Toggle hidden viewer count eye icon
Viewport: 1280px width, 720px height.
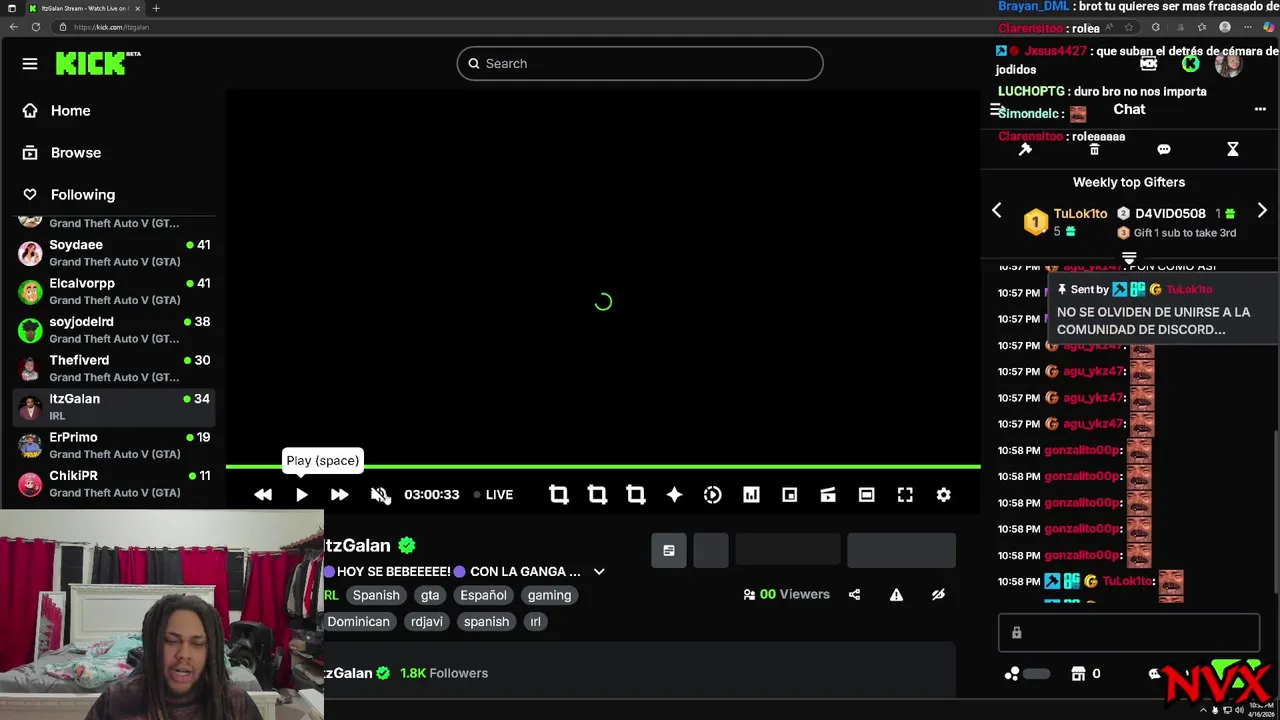pyautogui.click(x=938, y=594)
